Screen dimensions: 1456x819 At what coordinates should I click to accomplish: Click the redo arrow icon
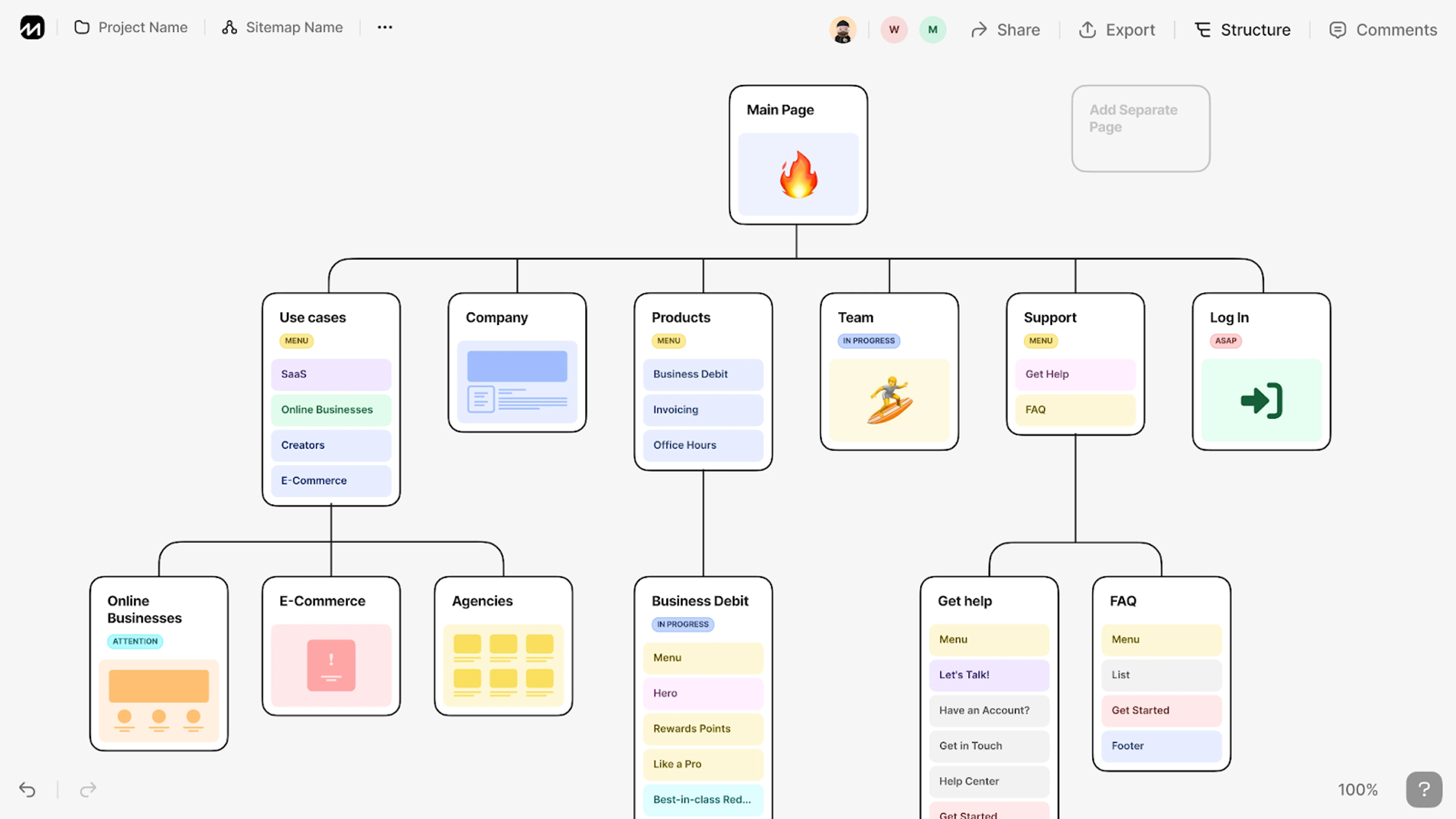click(x=88, y=789)
